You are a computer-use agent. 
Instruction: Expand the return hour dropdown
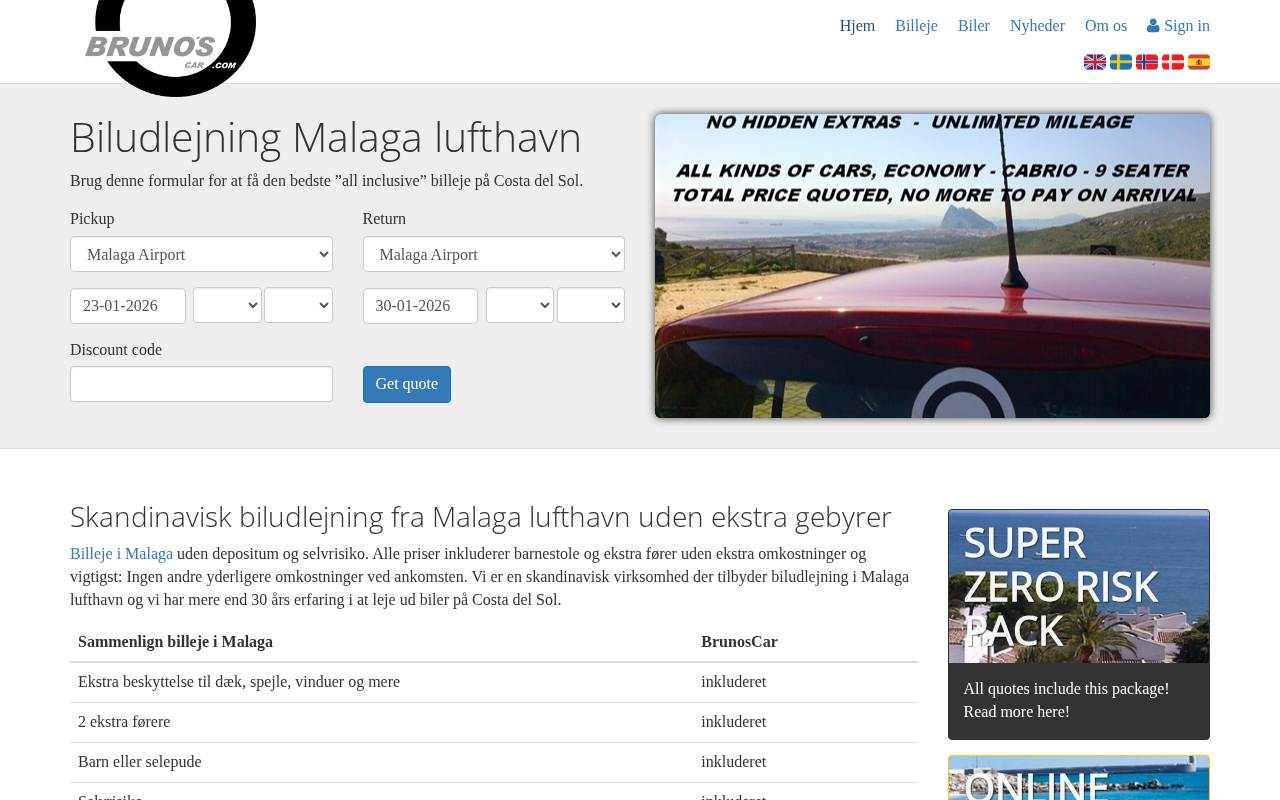(x=520, y=305)
